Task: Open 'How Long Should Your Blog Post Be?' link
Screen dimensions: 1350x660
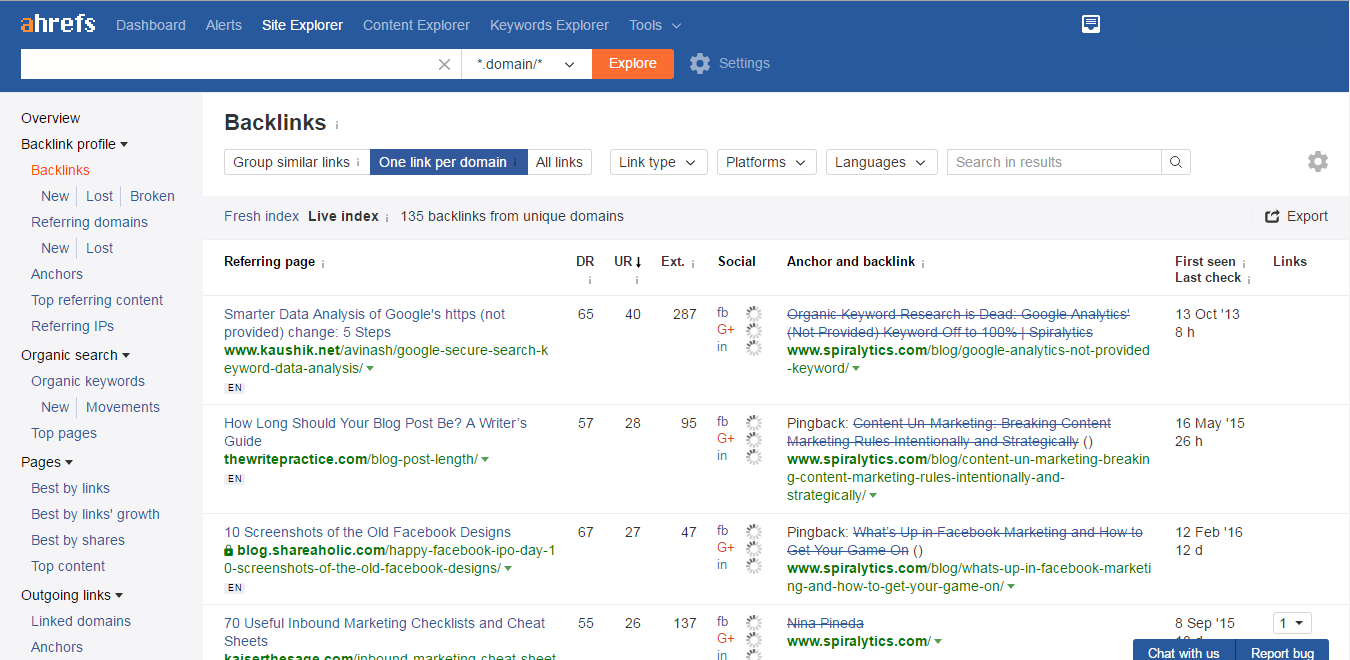Action: tap(375, 432)
